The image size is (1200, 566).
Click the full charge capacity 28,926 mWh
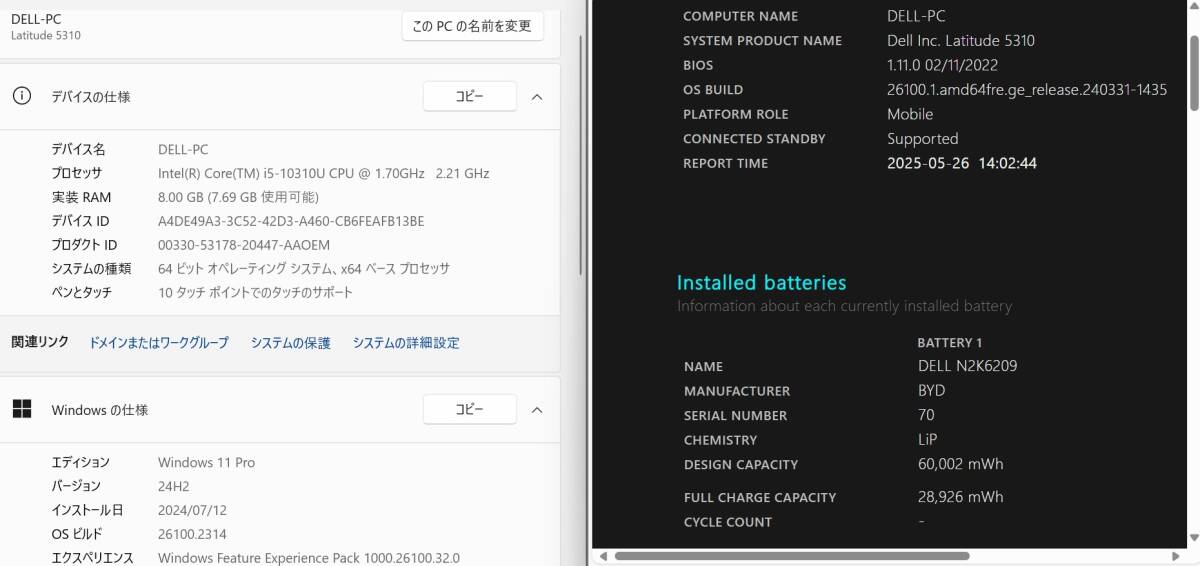[x=960, y=497]
